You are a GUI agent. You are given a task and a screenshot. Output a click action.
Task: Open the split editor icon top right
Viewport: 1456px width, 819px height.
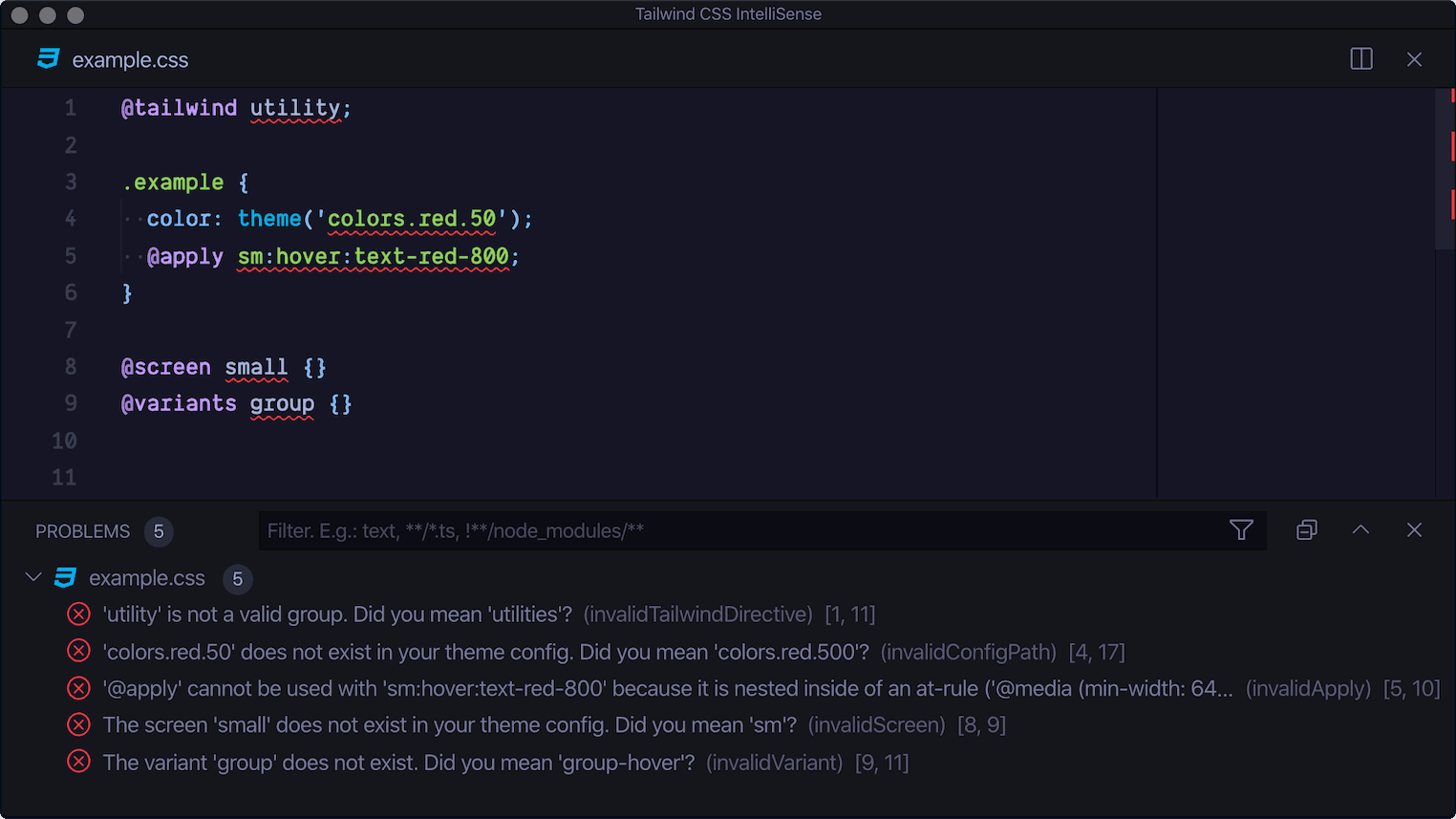1360,58
